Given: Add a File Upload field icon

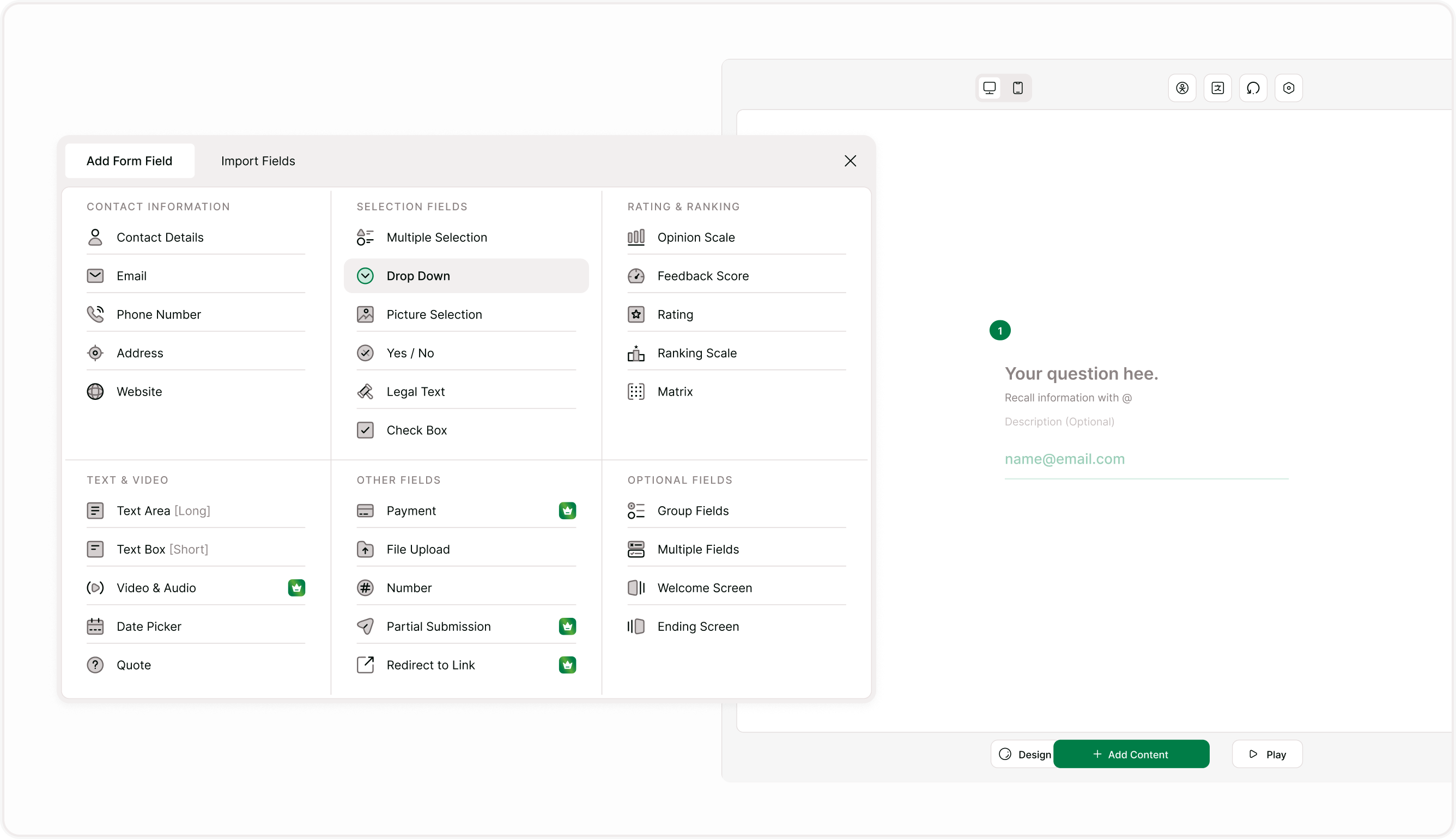Looking at the screenshot, I should coord(365,549).
